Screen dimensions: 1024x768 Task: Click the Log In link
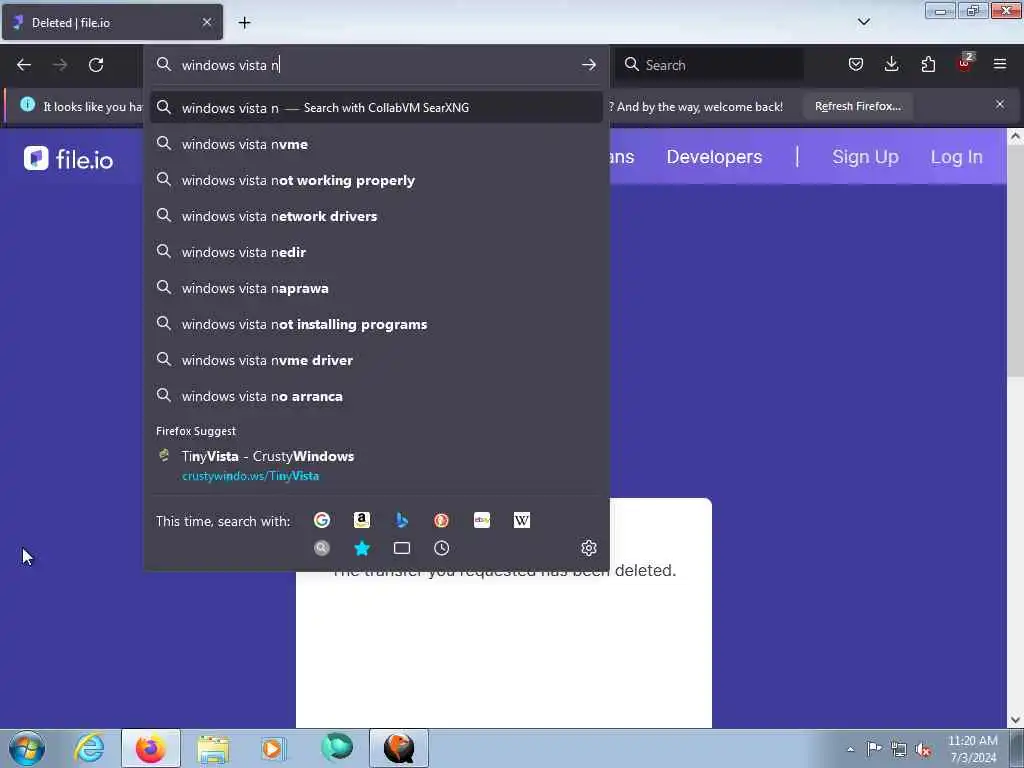click(x=957, y=157)
